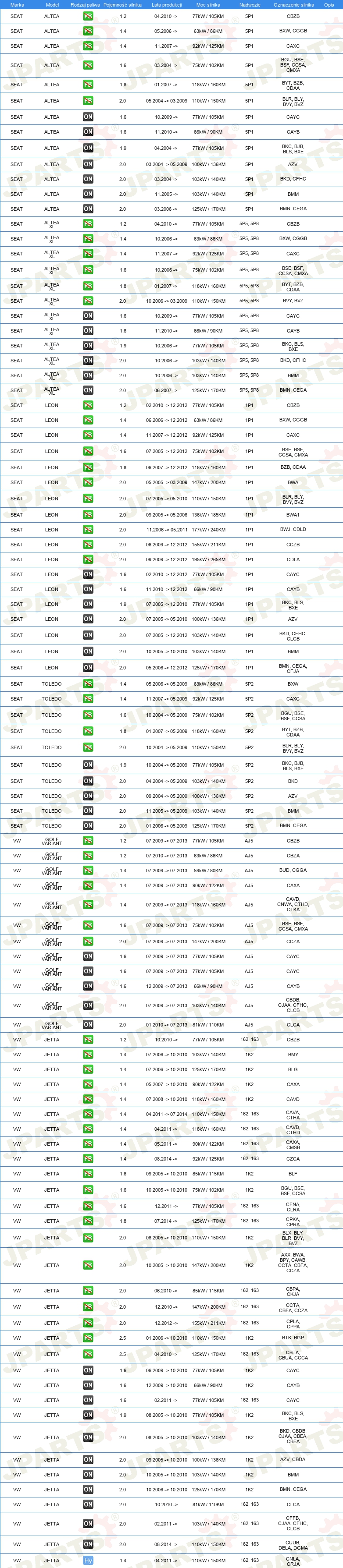The height and width of the screenshot is (1568, 343).
Task: Click the Rodzaj paliwa column header
Action: (x=85, y=4)
